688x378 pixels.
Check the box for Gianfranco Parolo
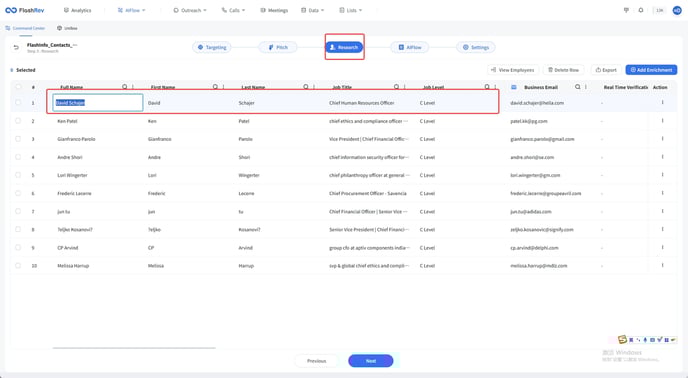pyautogui.click(x=18, y=139)
